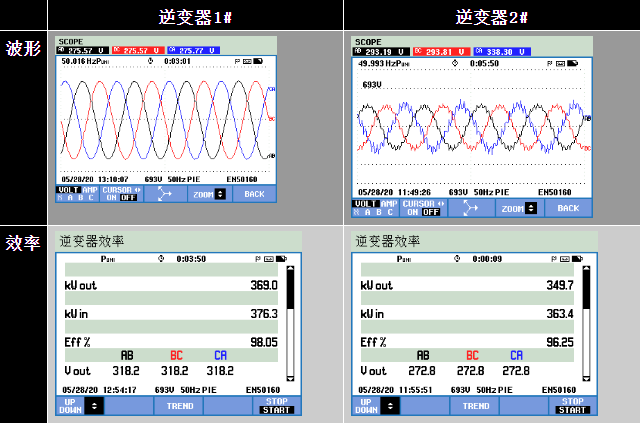Screen dimensions: 641x423
Task: Open ZOOM selector on inverter 2# scope
Action: (x=519, y=208)
